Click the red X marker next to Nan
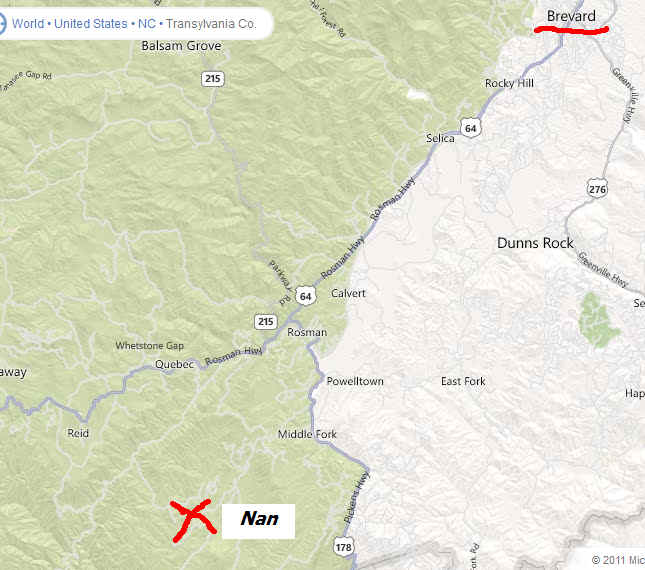Viewport: 645px width, 570px height. pyautogui.click(x=193, y=520)
